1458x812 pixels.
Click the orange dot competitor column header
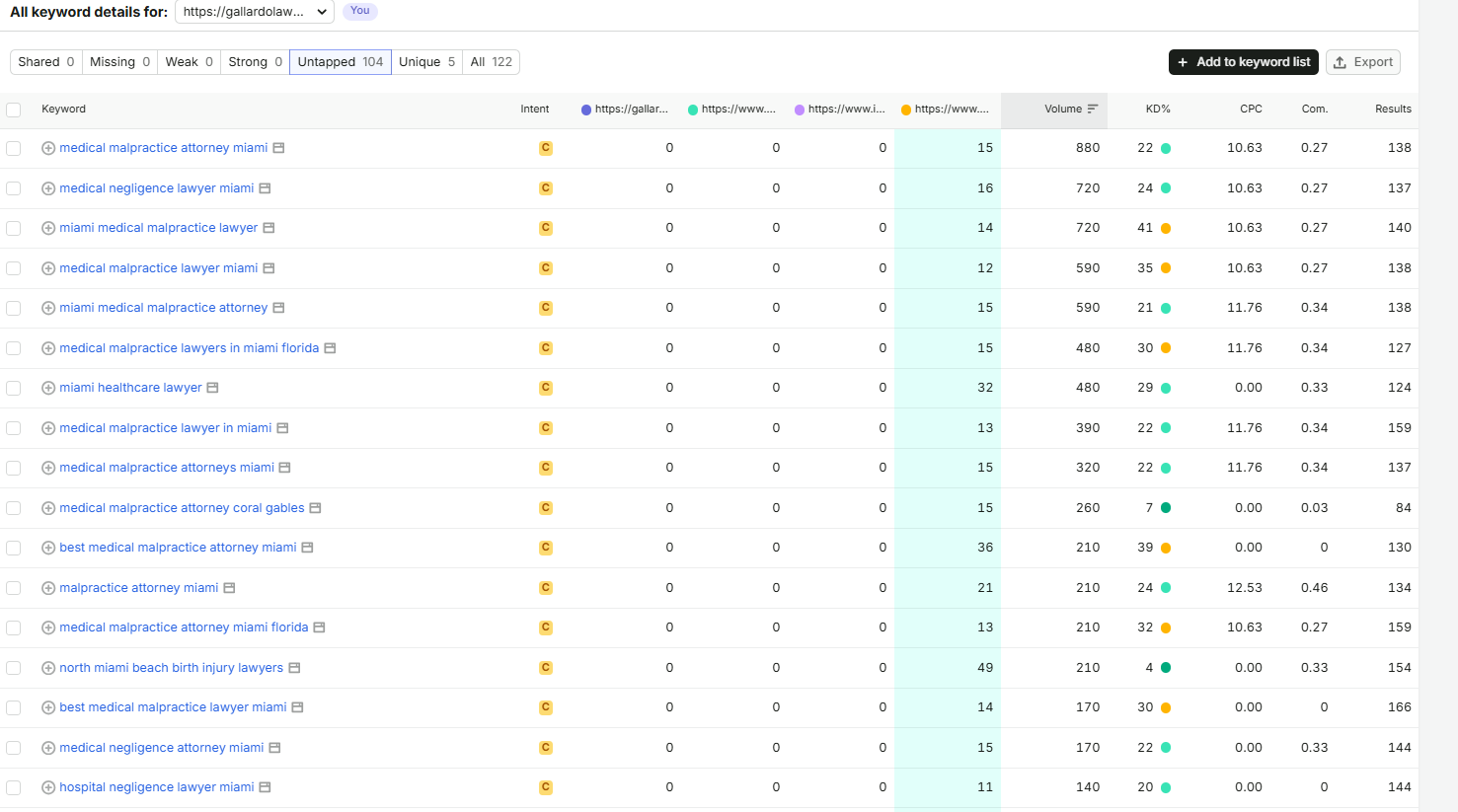(x=945, y=110)
